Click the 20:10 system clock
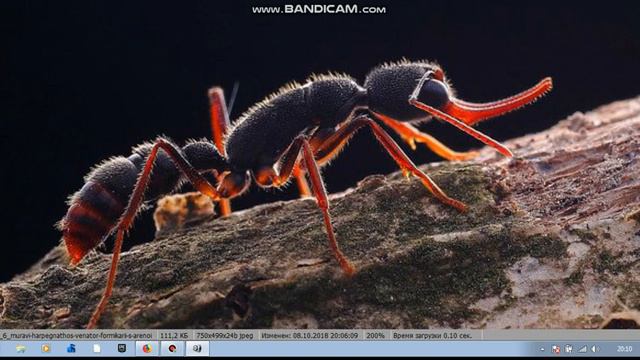 pyautogui.click(x=624, y=349)
